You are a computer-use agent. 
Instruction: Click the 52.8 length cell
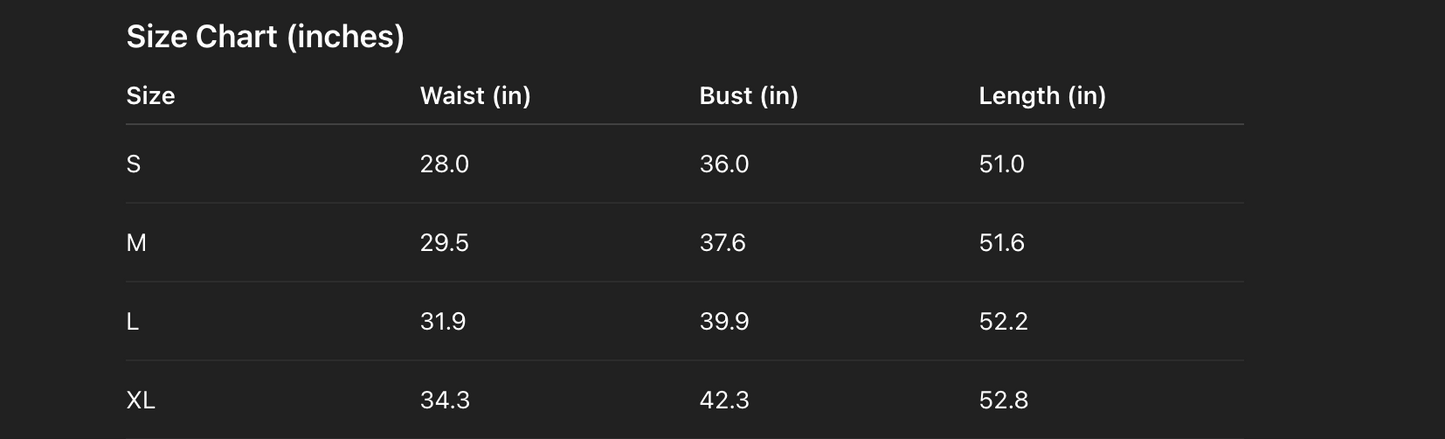click(1003, 401)
